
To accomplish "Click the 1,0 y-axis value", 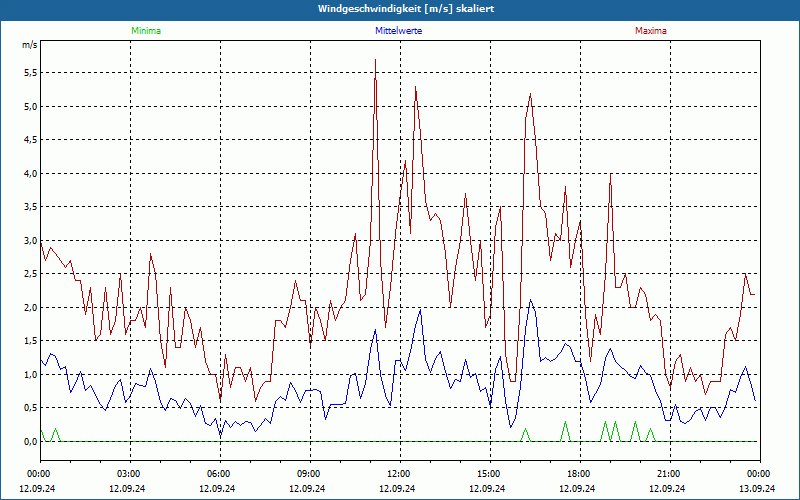I will [x=29, y=374].
